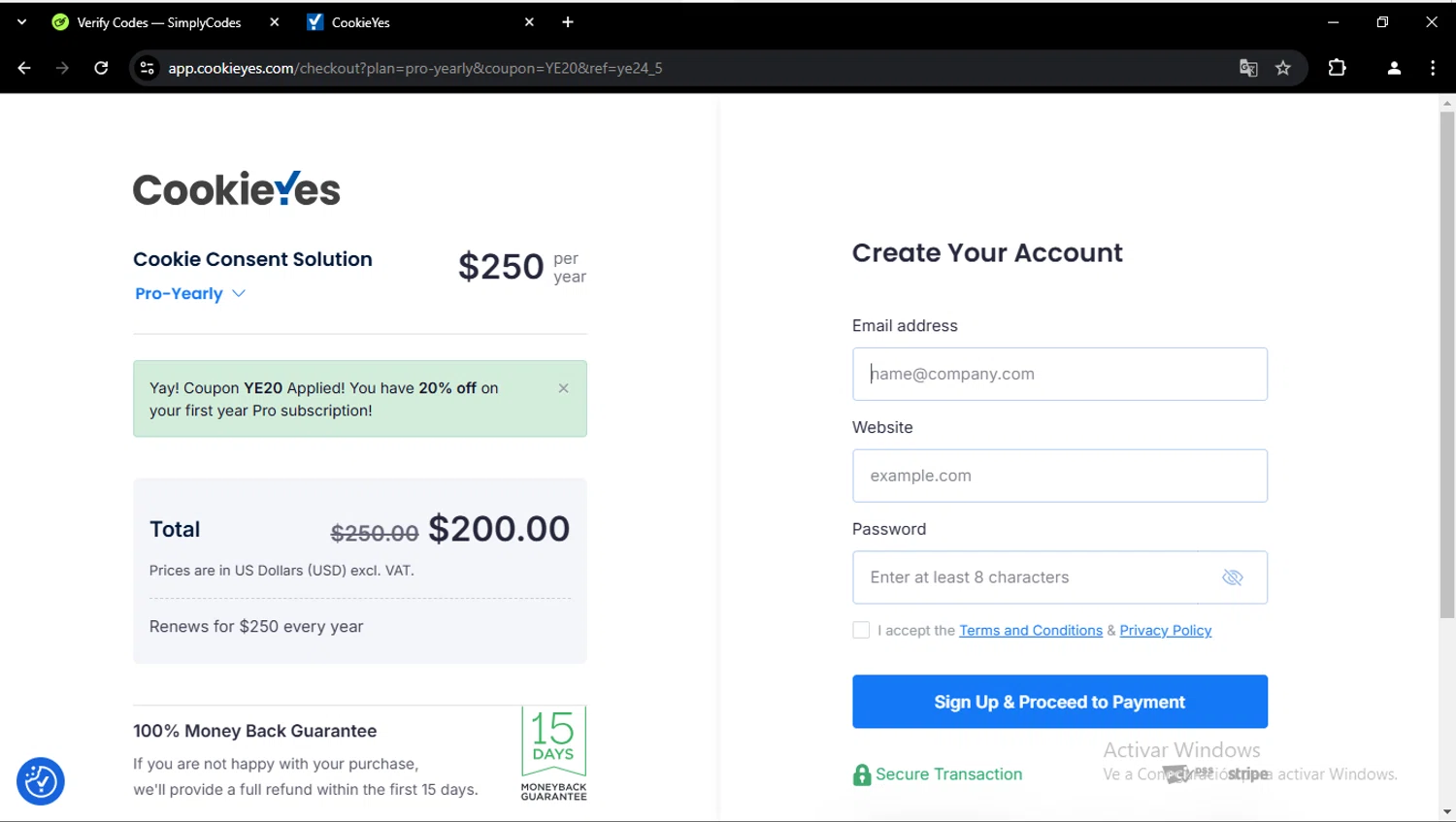Click 'Renews for $250 every year' text
1456x822 pixels.
[256, 626]
